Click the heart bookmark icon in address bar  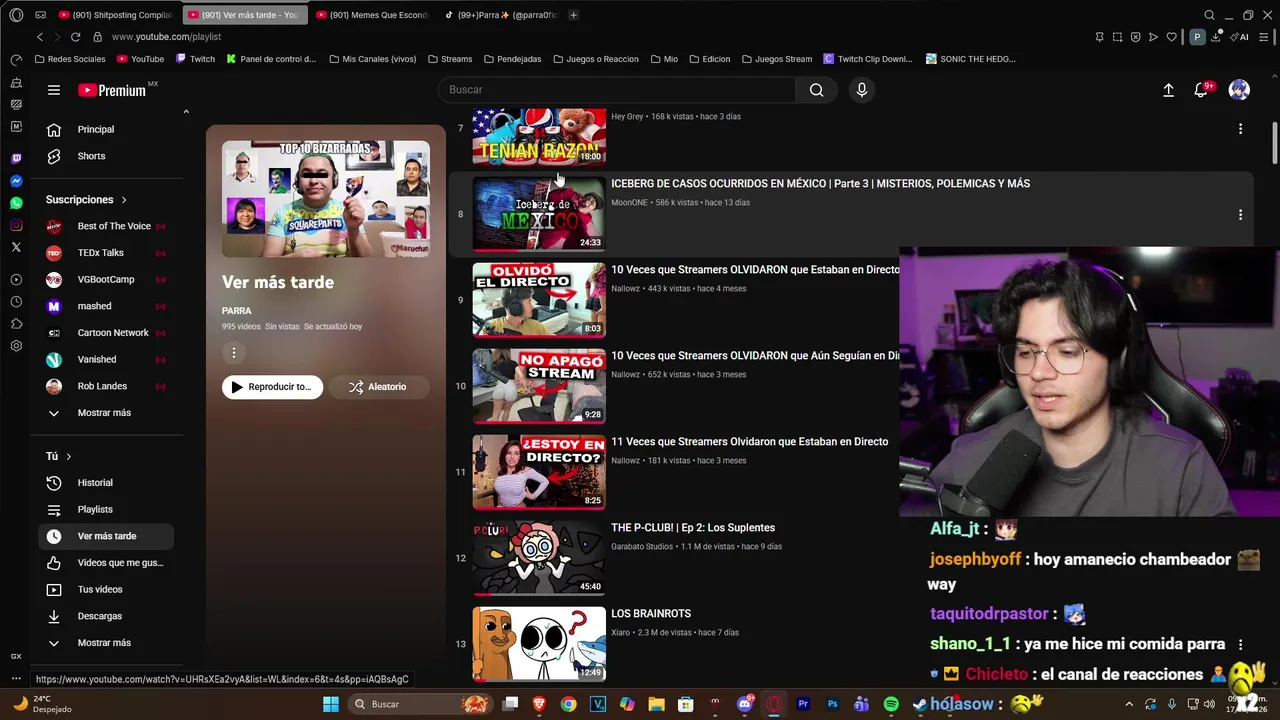click(x=1171, y=37)
